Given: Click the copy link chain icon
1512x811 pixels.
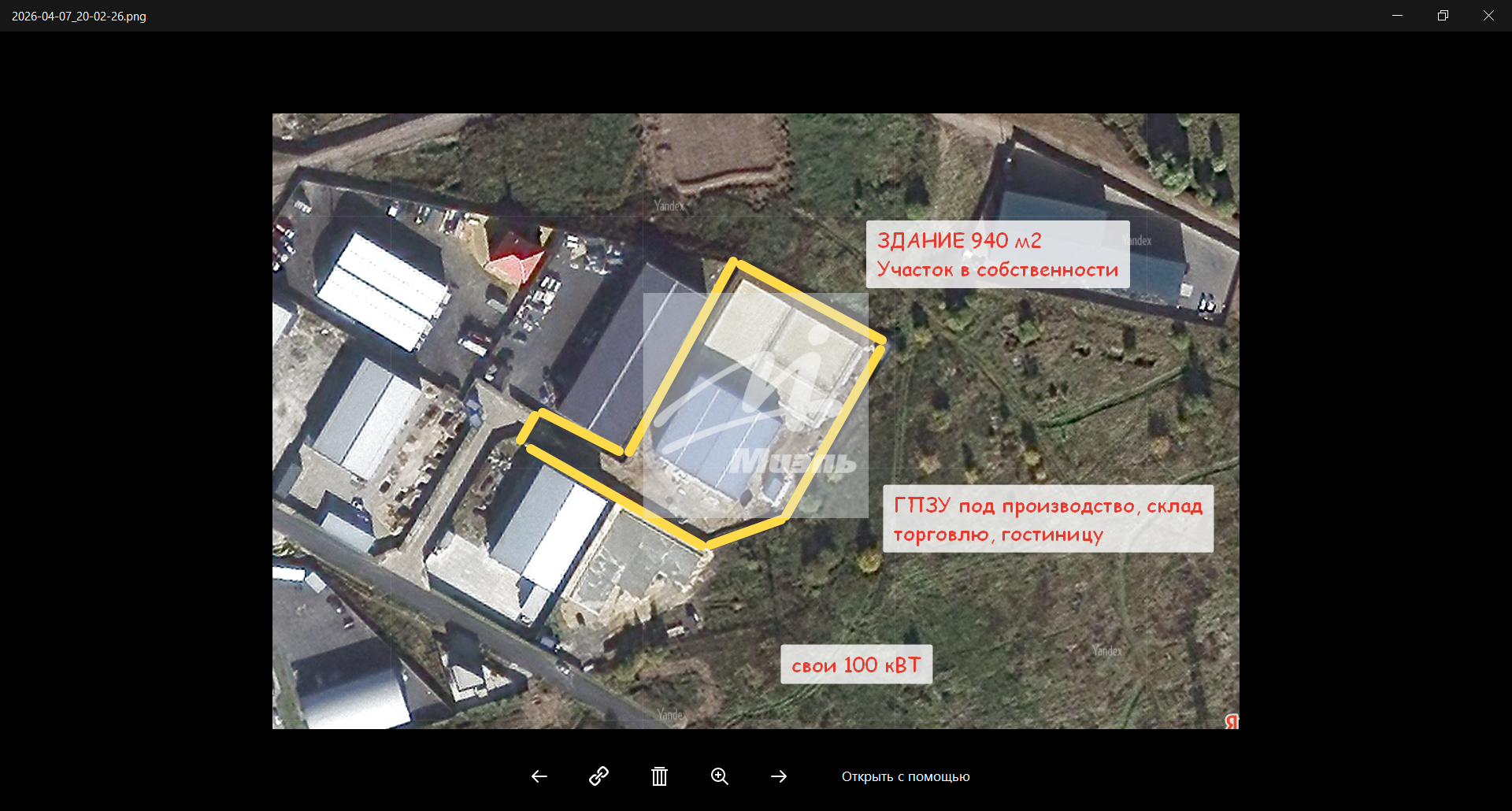Looking at the screenshot, I should 598,776.
